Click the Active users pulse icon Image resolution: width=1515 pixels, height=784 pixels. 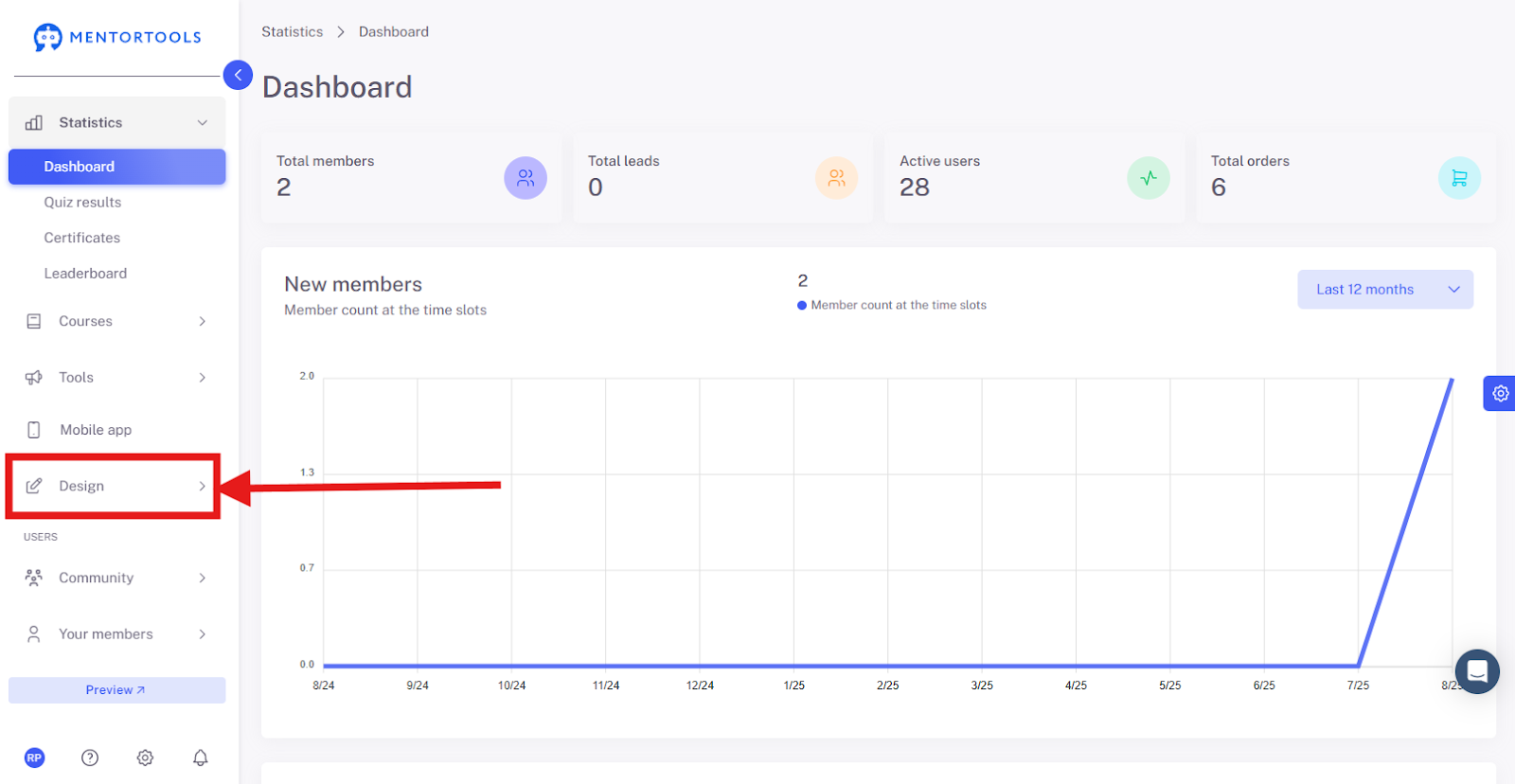click(1149, 178)
